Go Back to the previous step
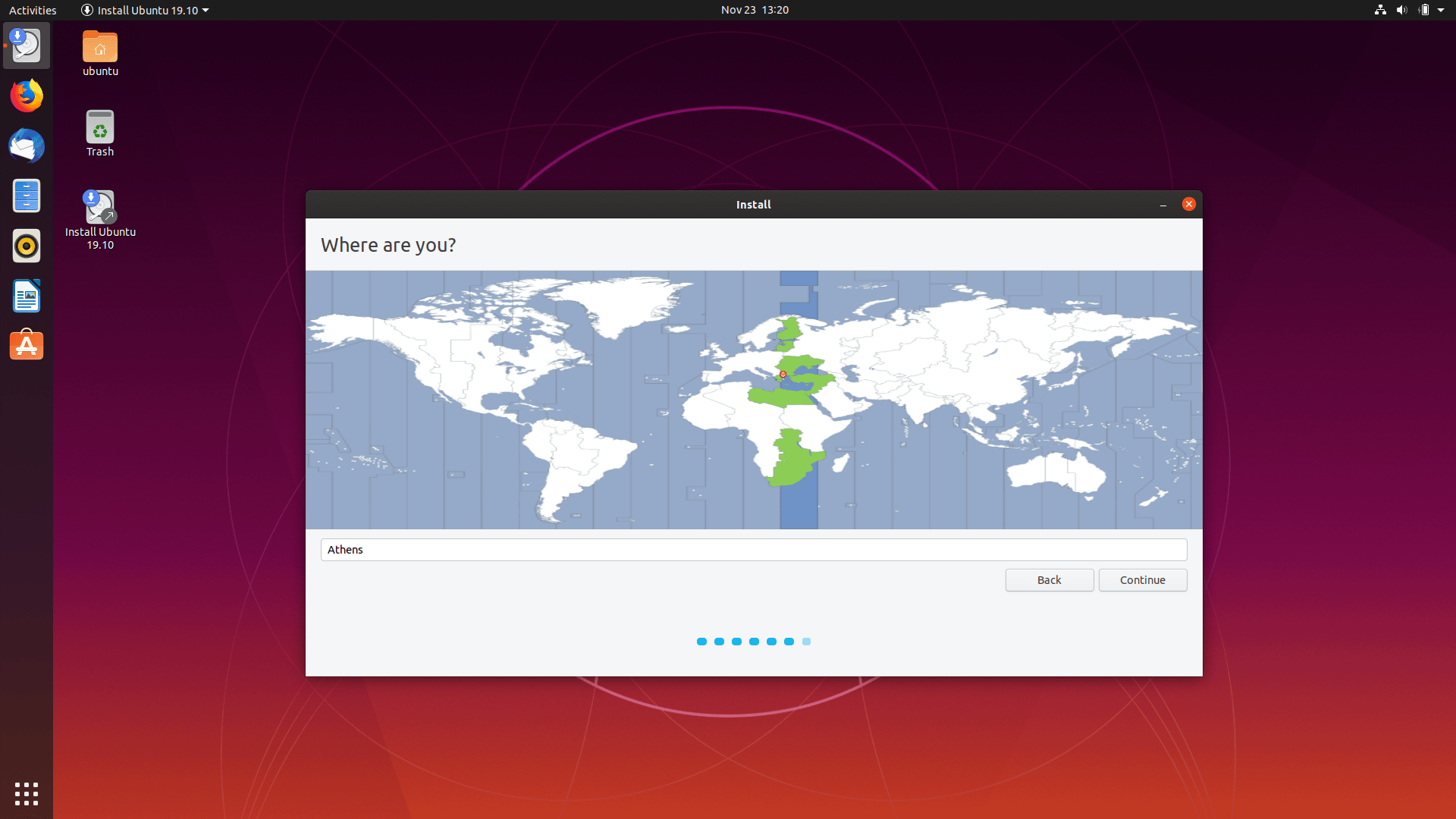Image resolution: width=1456 pixels, height=819 pixels. click(1049, 580)
